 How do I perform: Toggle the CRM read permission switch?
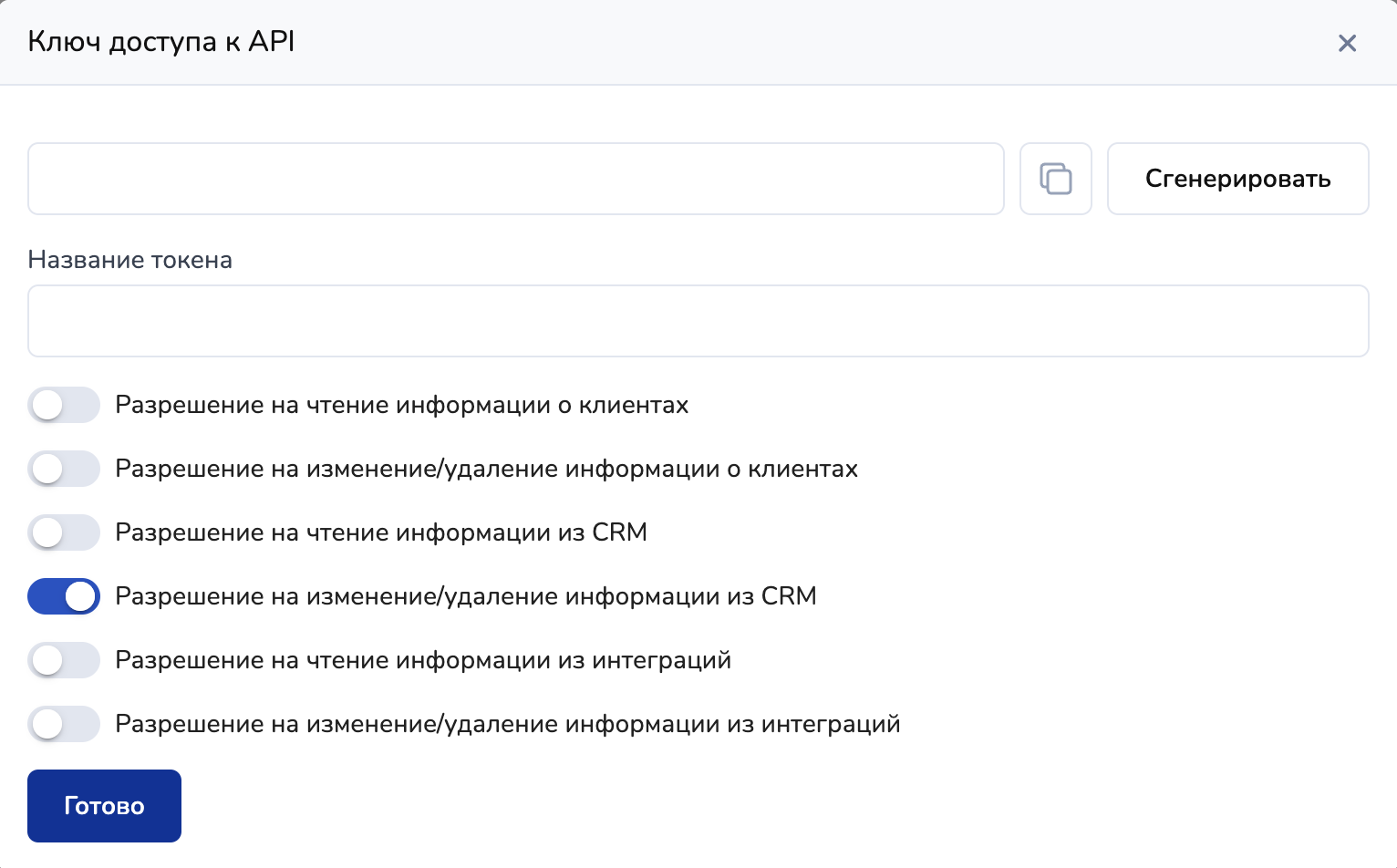tap(64, 532)
